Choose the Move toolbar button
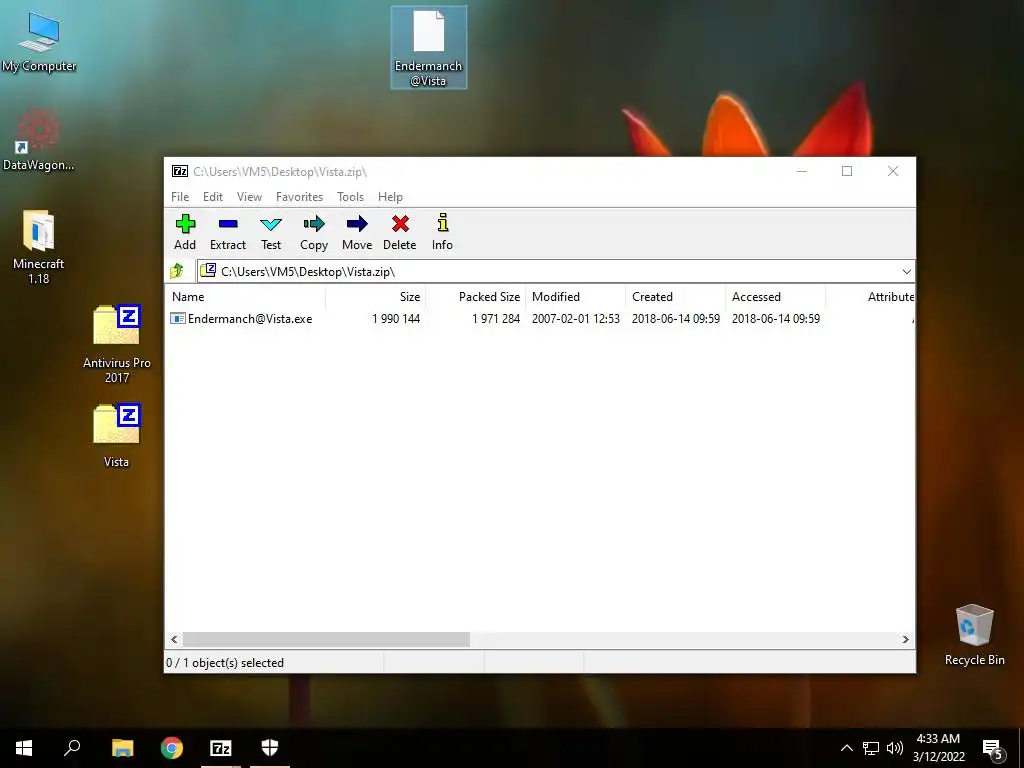 pos(357,232)
